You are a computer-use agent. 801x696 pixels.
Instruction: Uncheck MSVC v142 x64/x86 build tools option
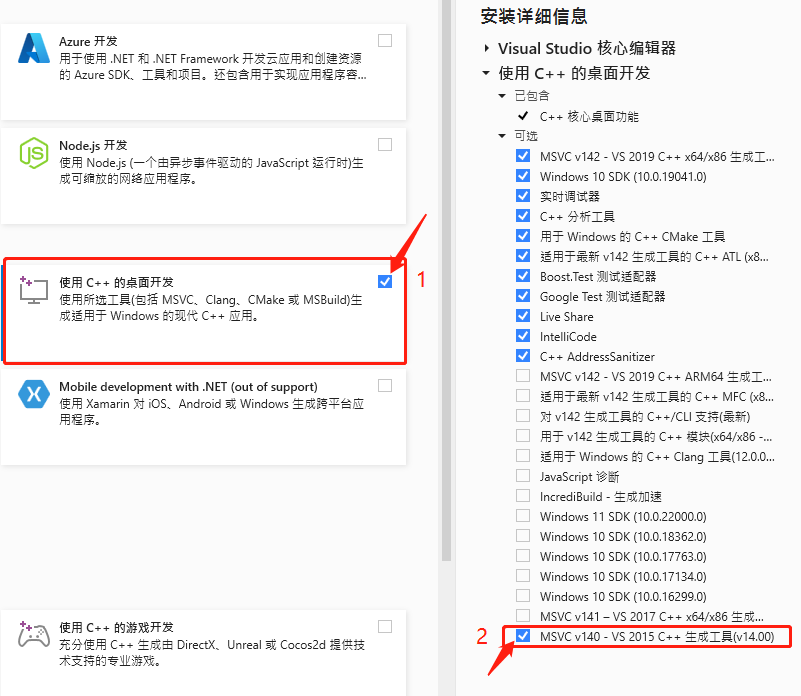point(523,156)
